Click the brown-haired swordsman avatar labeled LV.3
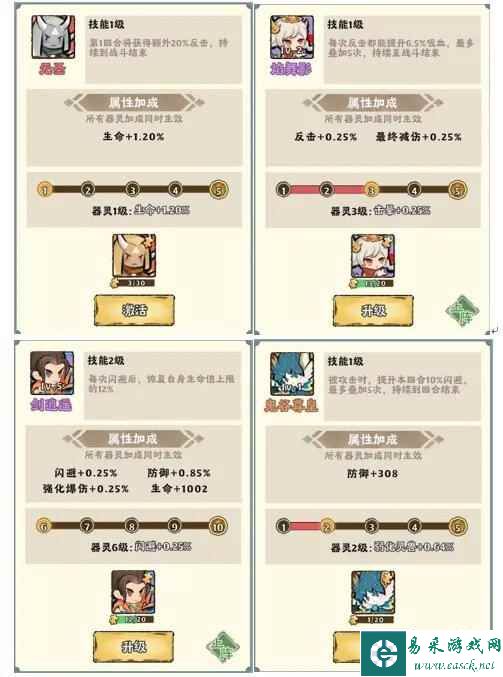This screenshot has width=503, height=677. tap(52, 373)
